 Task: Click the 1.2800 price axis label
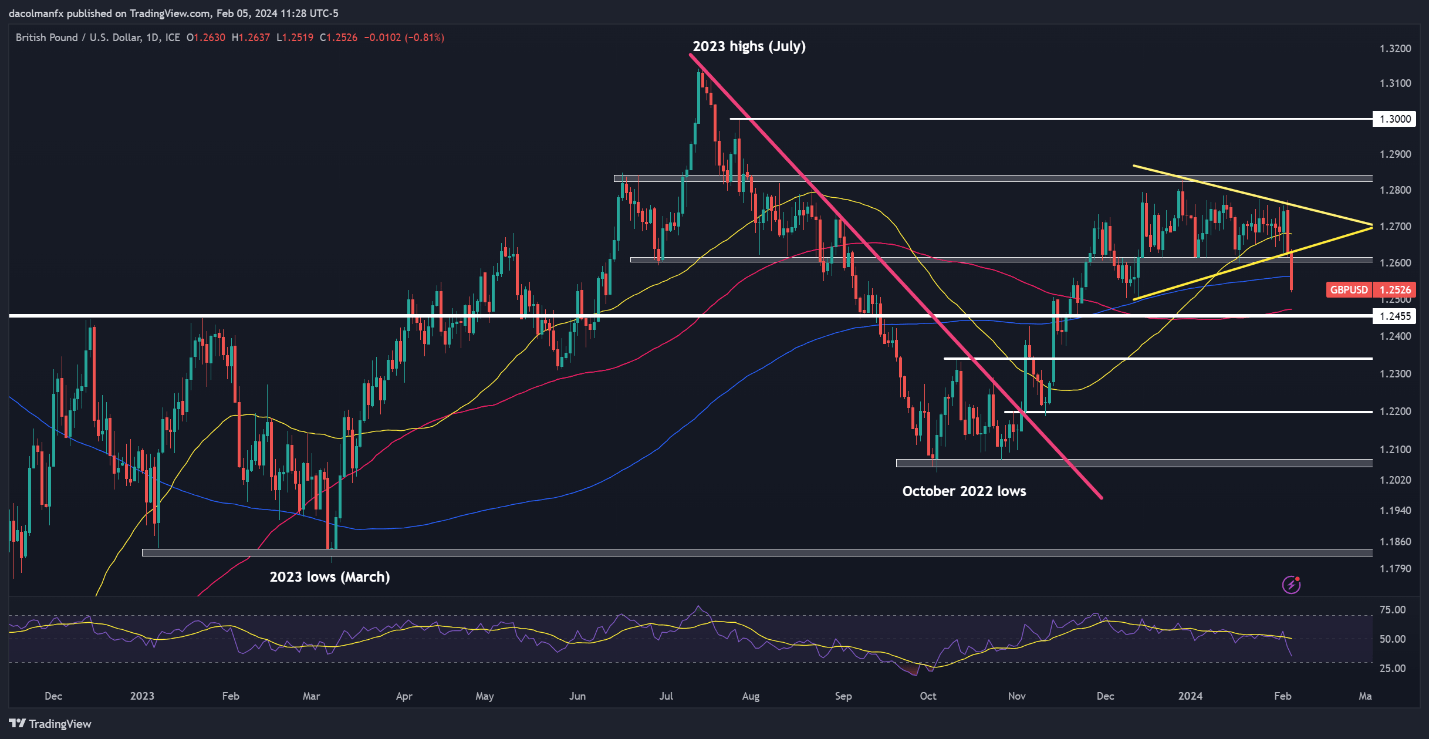(x=1397, y=190)
